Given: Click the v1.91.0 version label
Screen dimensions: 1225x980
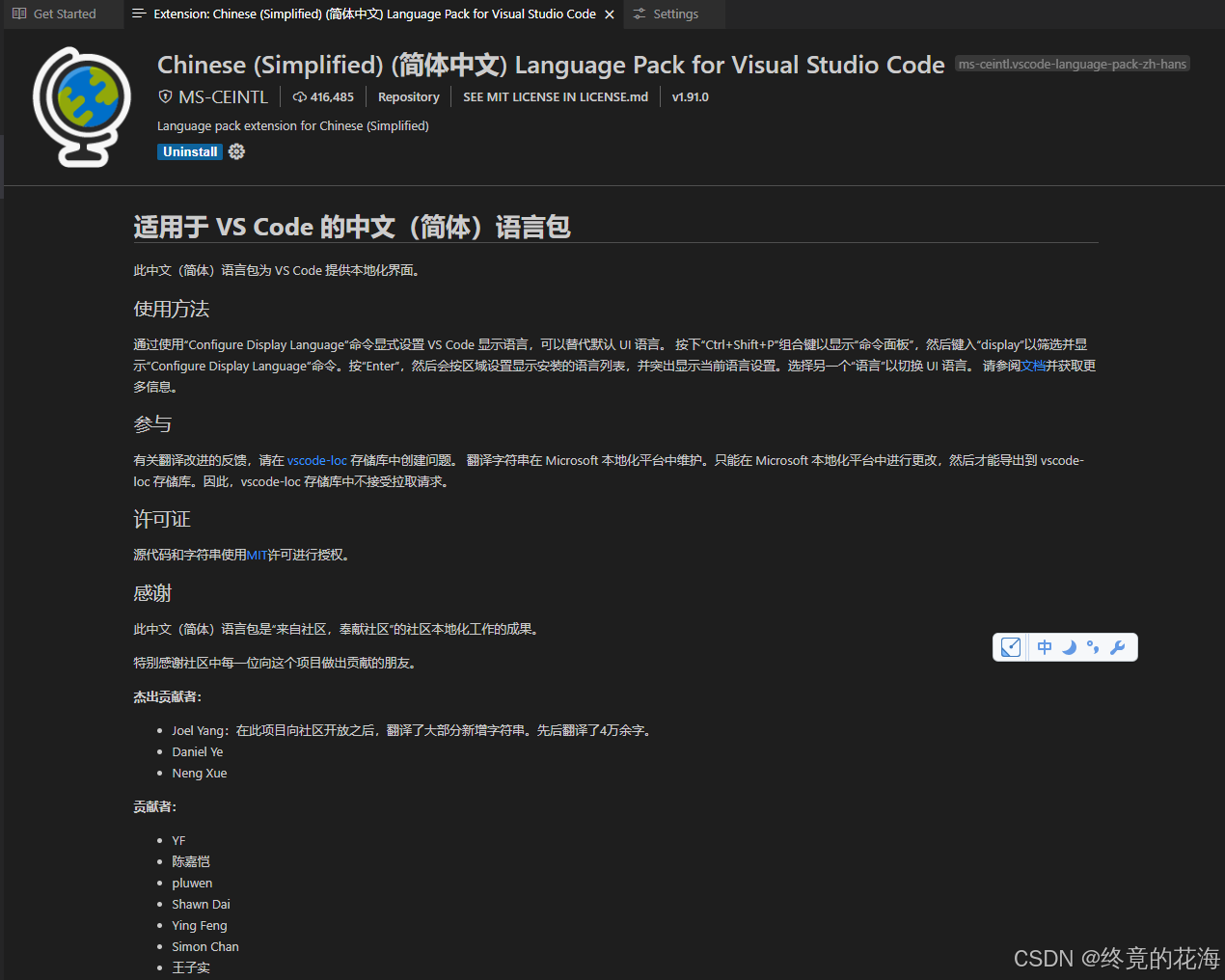Looking at the screenshot, I should tap(690, 97).
